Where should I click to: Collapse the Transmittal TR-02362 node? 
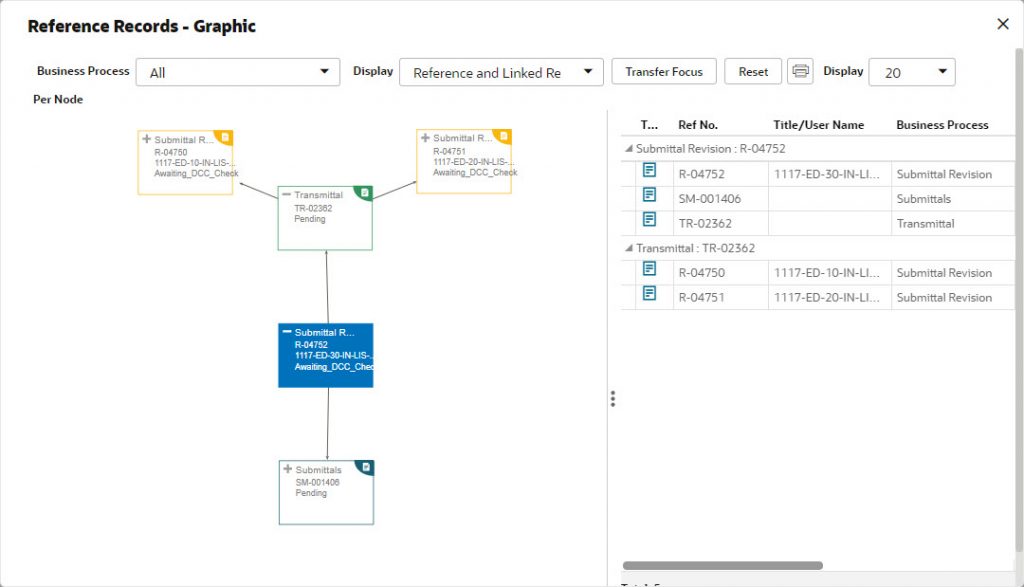click(x=286, y=195)
